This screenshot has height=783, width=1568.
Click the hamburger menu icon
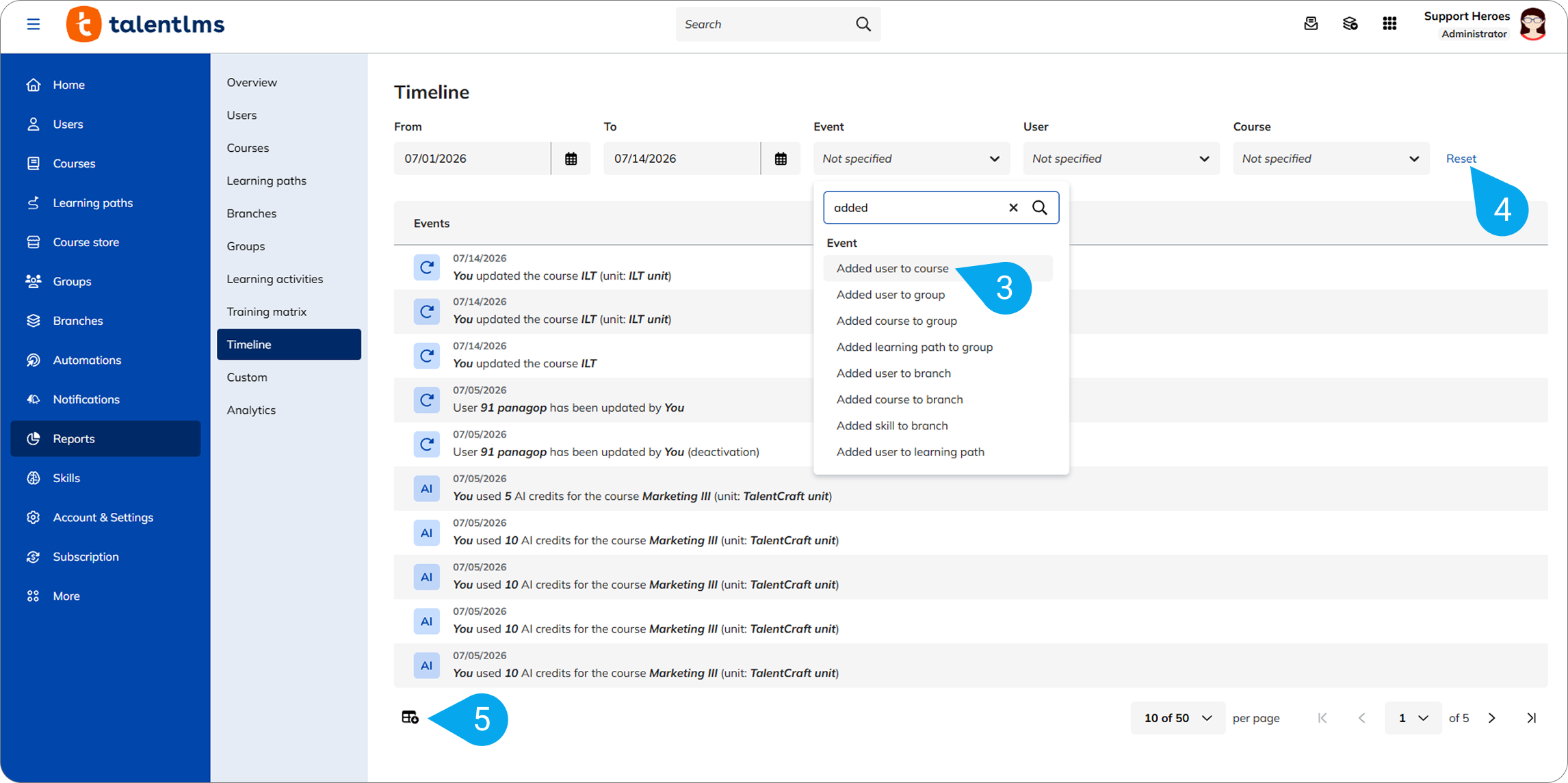click(x=33, y=24)
